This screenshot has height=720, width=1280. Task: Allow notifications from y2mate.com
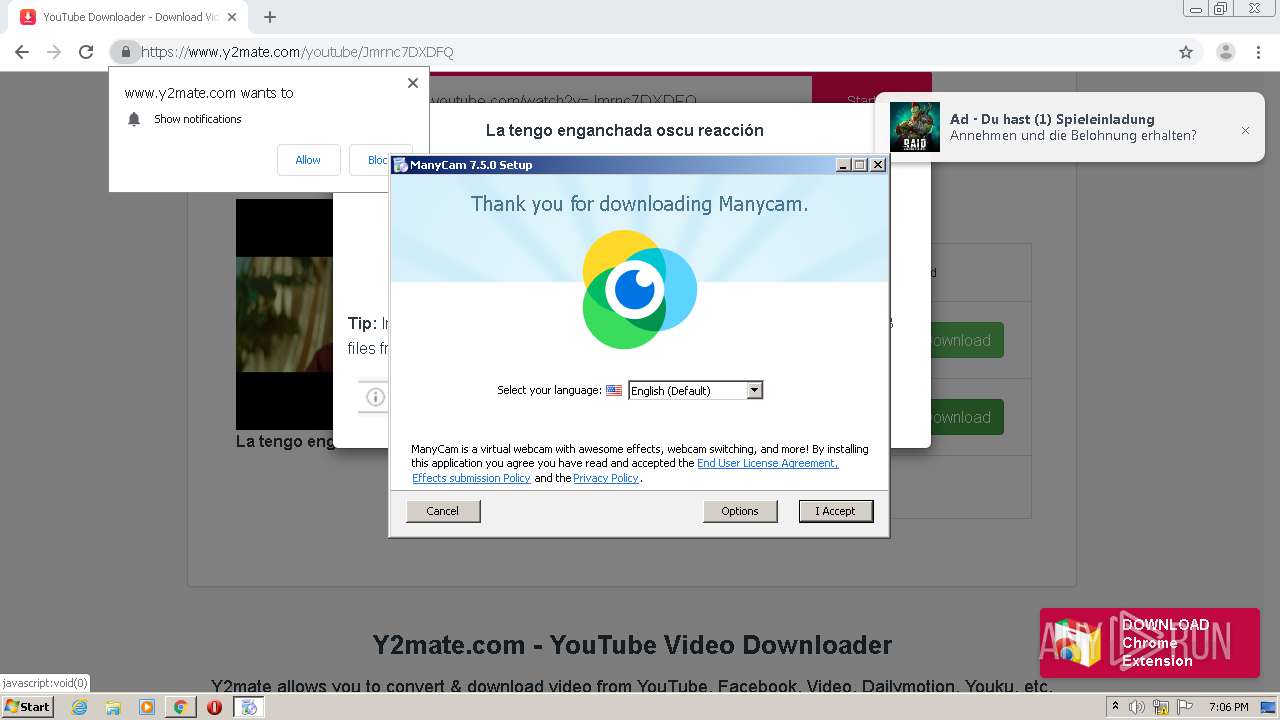click(308, 160)
